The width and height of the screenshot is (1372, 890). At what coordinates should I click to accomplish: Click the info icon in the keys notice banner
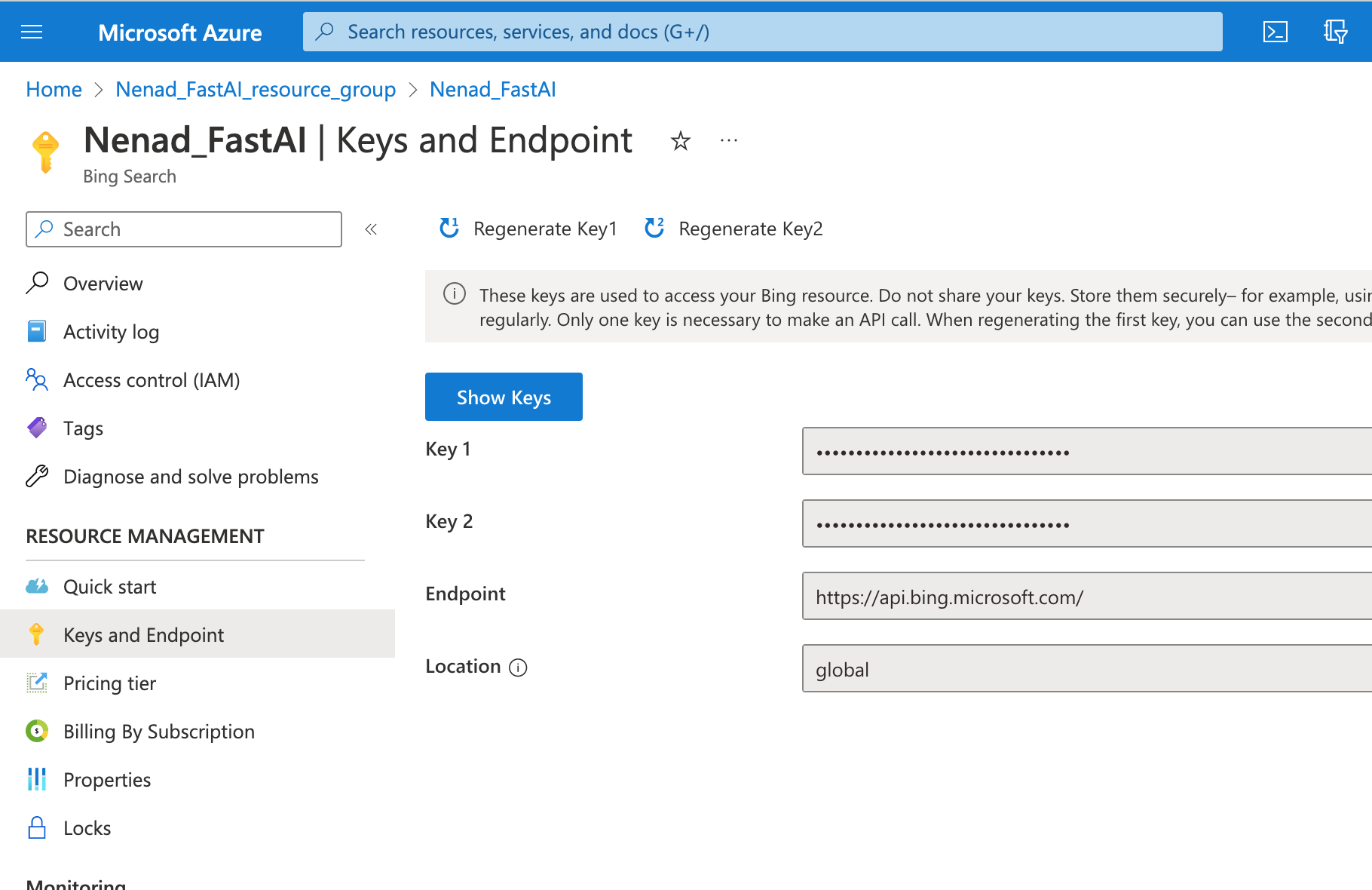tap(455, 293)
